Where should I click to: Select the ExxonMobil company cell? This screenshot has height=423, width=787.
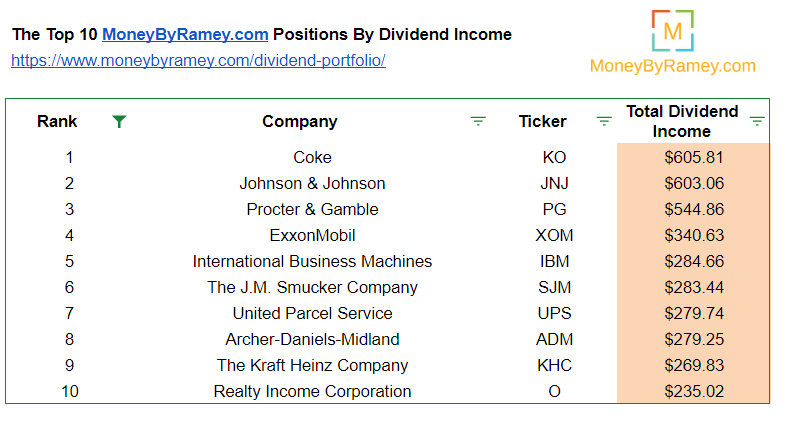(312, 235)
